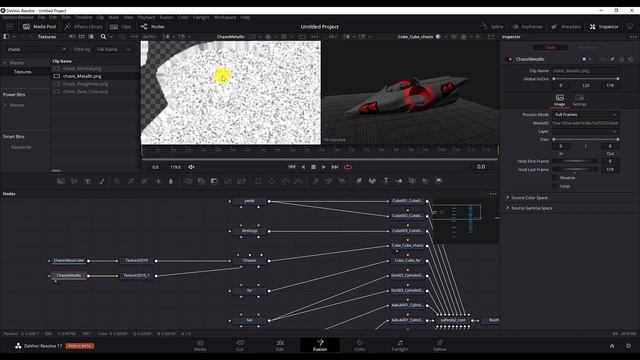The height and width of the screenshot is (360, 640).
Task: Open the Nodes panel options menu
Action: tap(493, 194)
